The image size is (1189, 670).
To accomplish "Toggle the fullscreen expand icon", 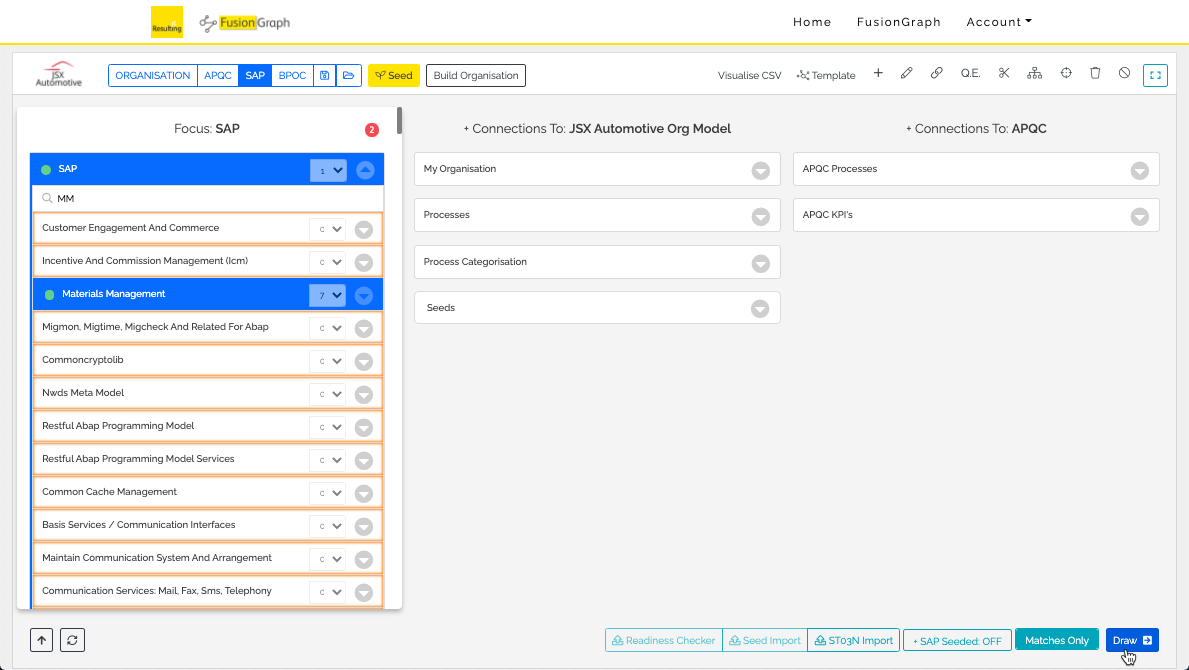I will 1155,75.
